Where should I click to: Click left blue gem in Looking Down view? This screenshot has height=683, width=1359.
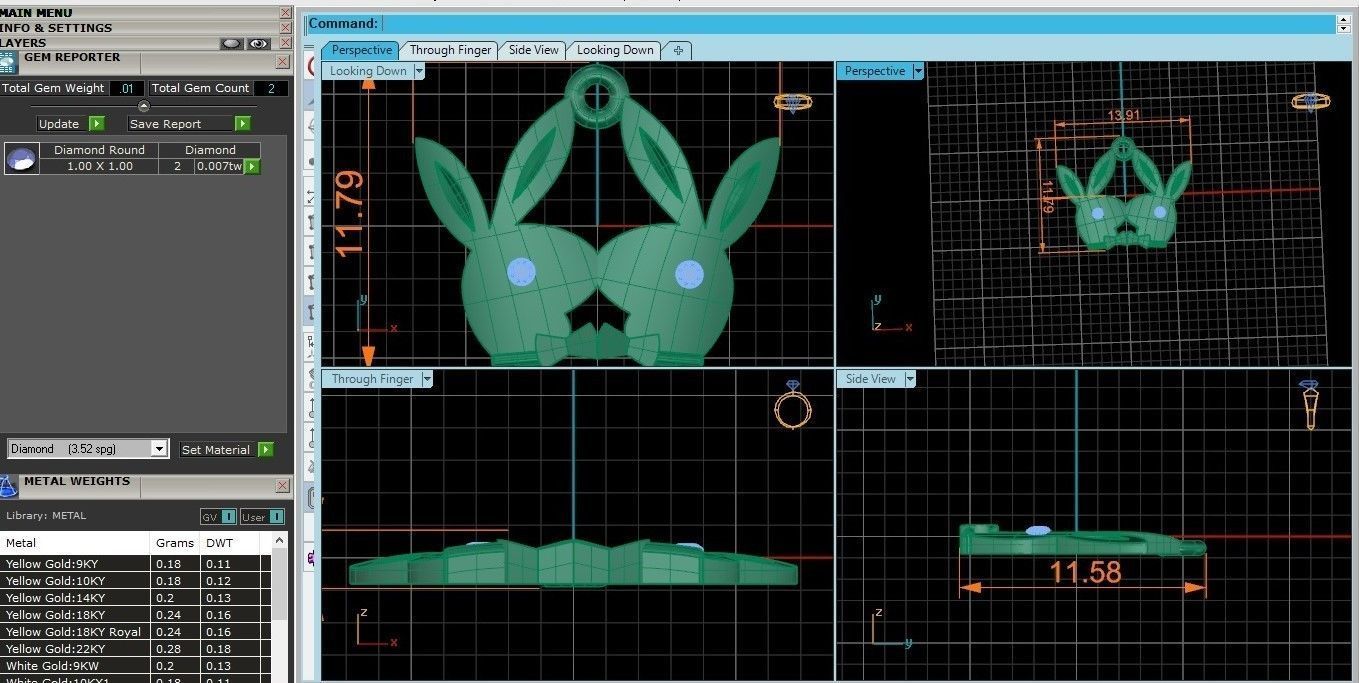coord(521,272)
